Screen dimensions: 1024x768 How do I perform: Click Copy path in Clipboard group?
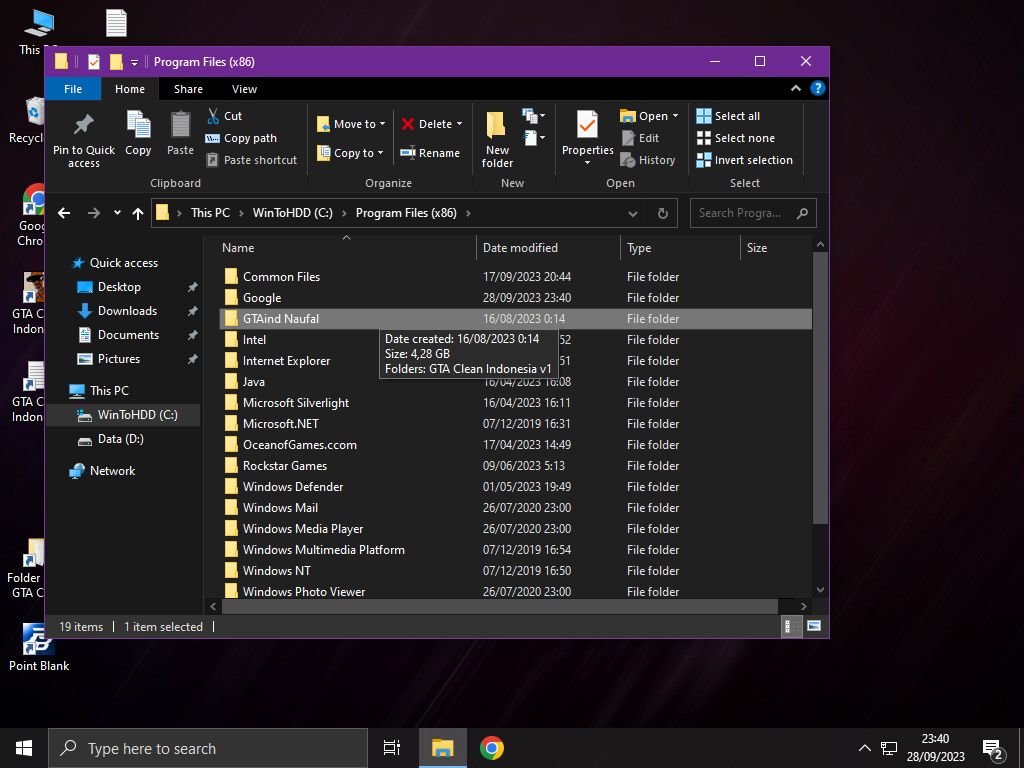241,138
